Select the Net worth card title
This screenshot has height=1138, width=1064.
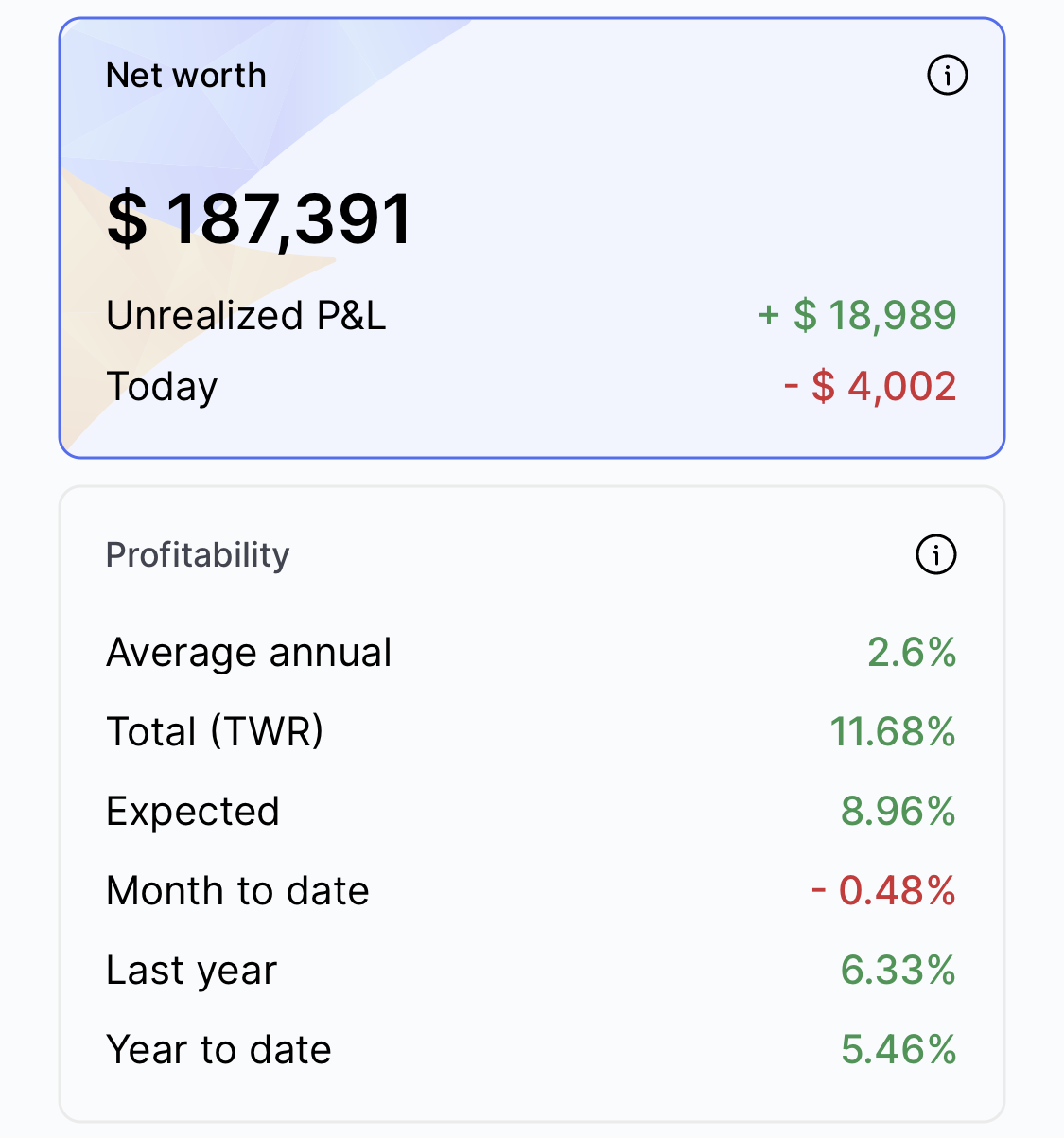[186, 75]
